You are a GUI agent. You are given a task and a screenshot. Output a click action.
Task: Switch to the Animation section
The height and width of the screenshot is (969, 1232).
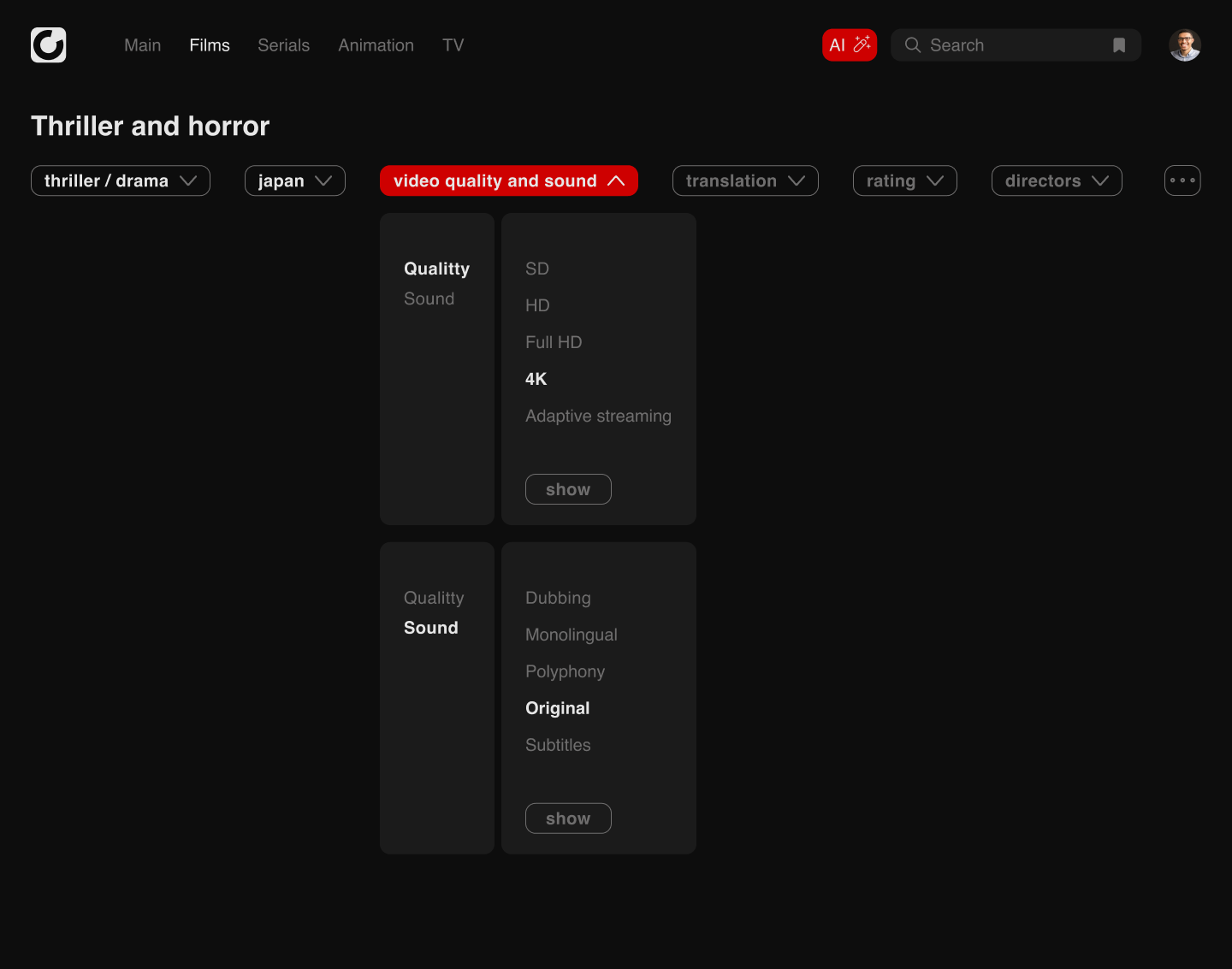[x=376, y=45]
